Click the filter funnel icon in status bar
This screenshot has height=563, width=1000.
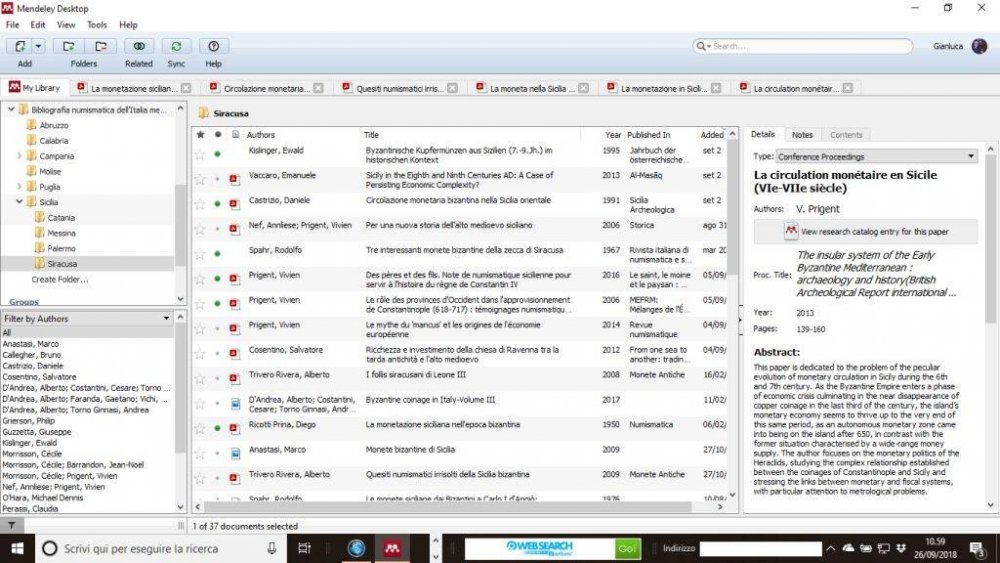(11, 526)
